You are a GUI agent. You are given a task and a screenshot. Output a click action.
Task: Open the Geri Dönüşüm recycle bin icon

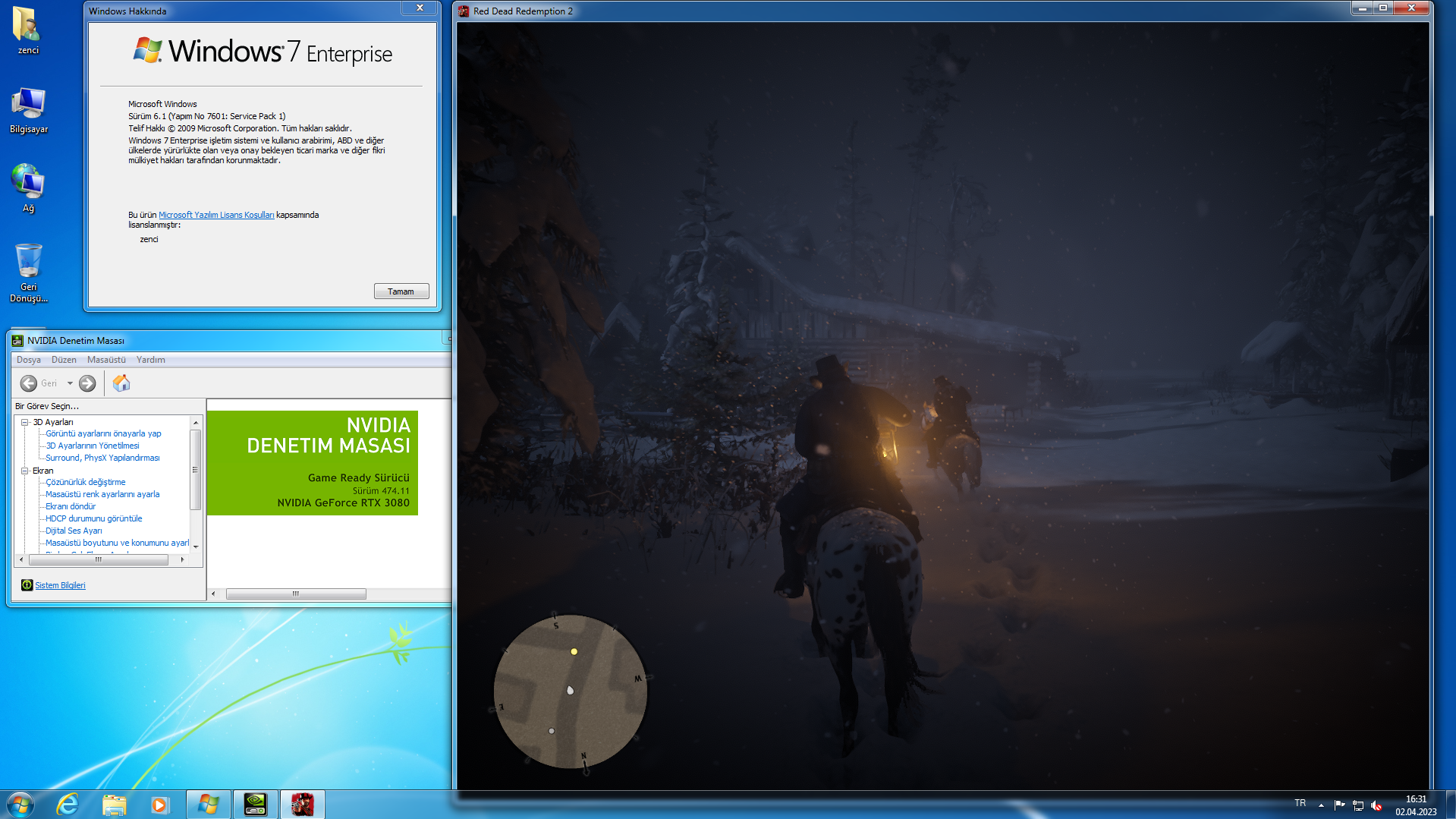click(28, 272)
